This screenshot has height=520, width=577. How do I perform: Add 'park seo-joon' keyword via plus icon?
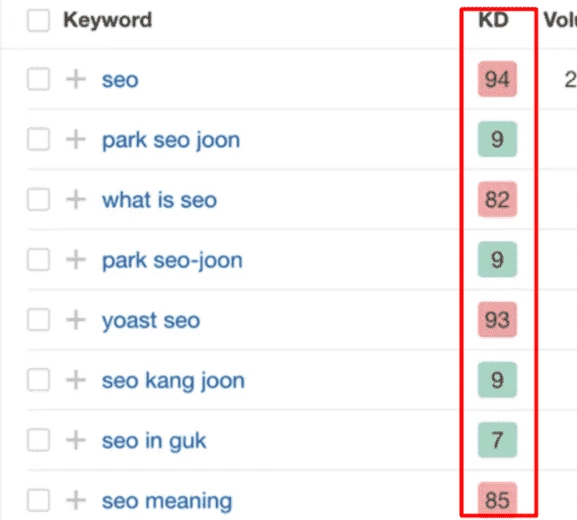(76, 259)
